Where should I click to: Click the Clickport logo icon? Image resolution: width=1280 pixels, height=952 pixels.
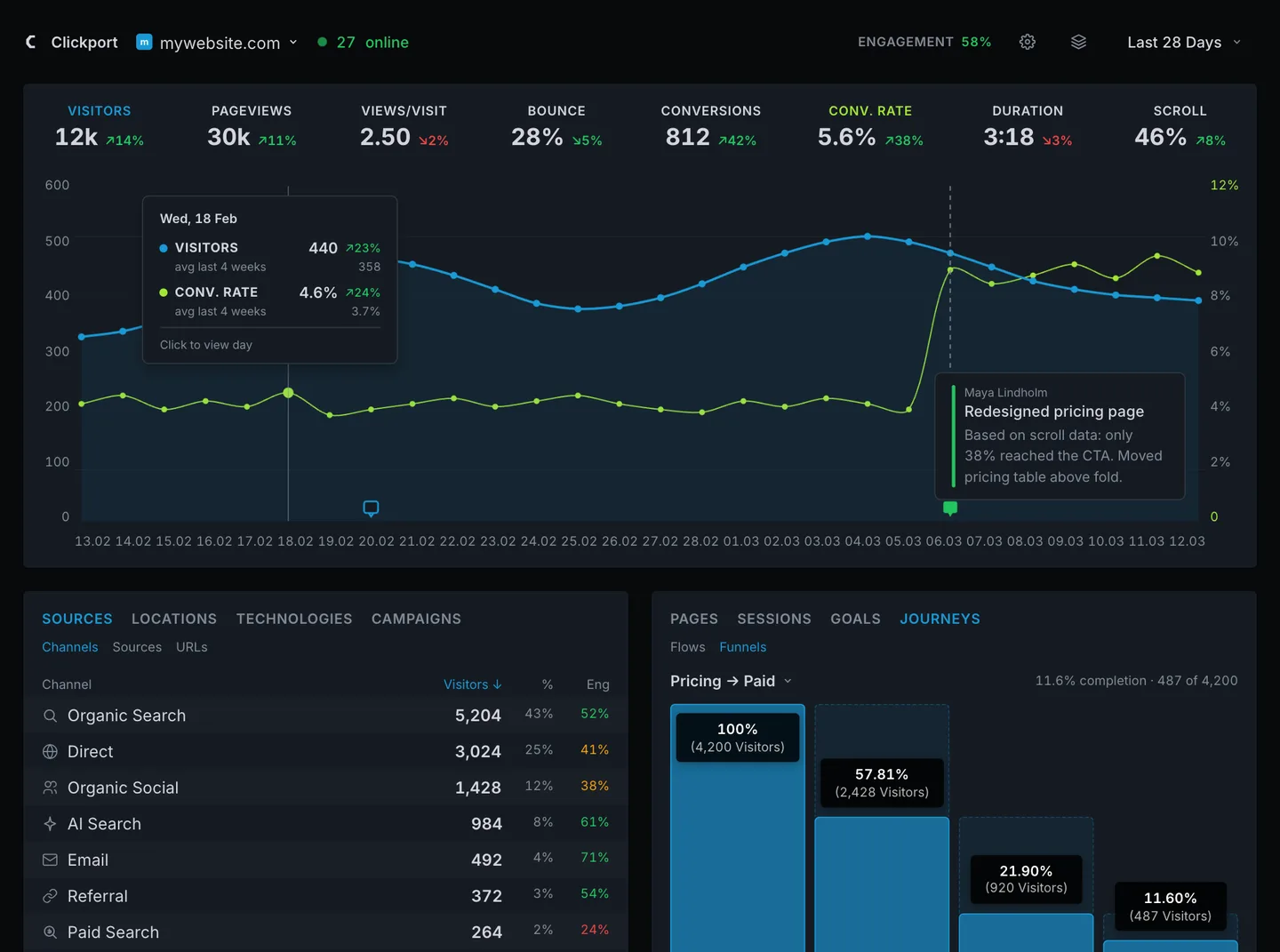[x=31, y=42]
